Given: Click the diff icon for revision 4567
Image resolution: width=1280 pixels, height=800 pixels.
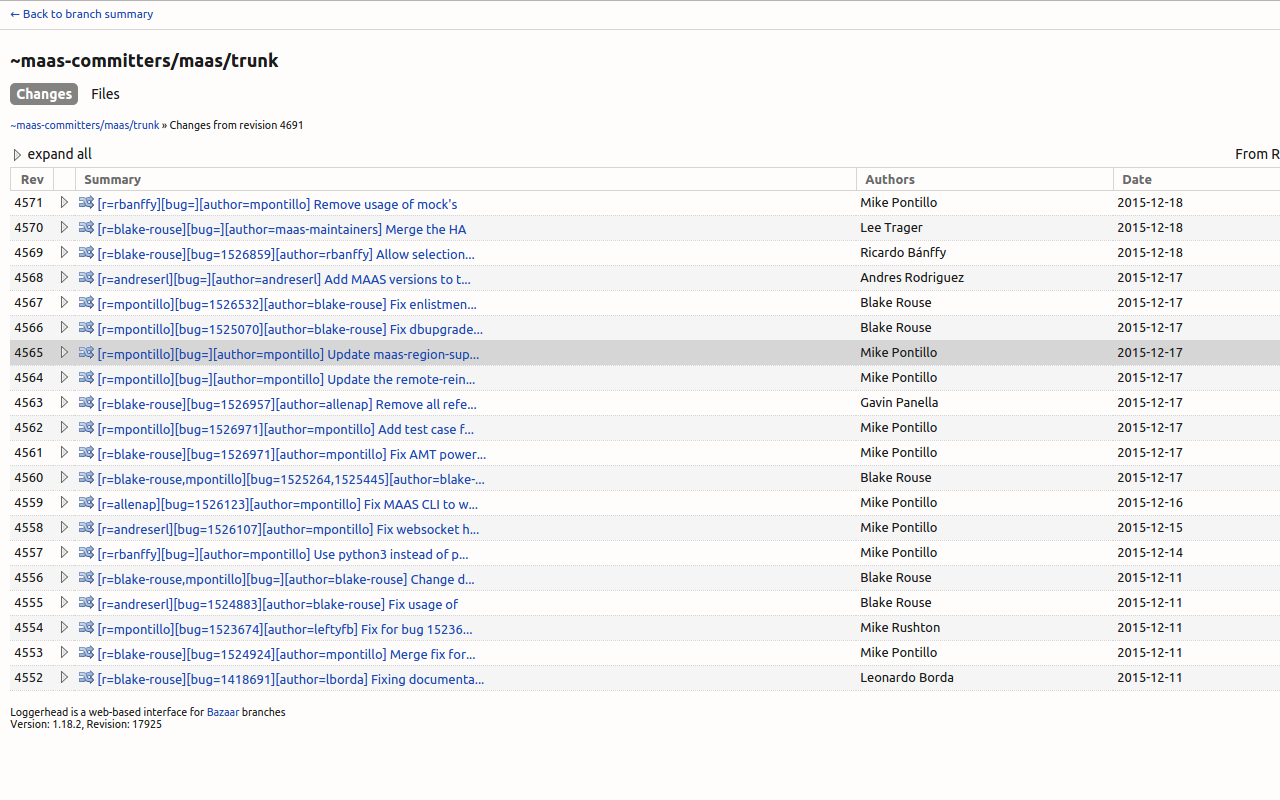Looking at the screenshot, I should click(x=86, y=302).
